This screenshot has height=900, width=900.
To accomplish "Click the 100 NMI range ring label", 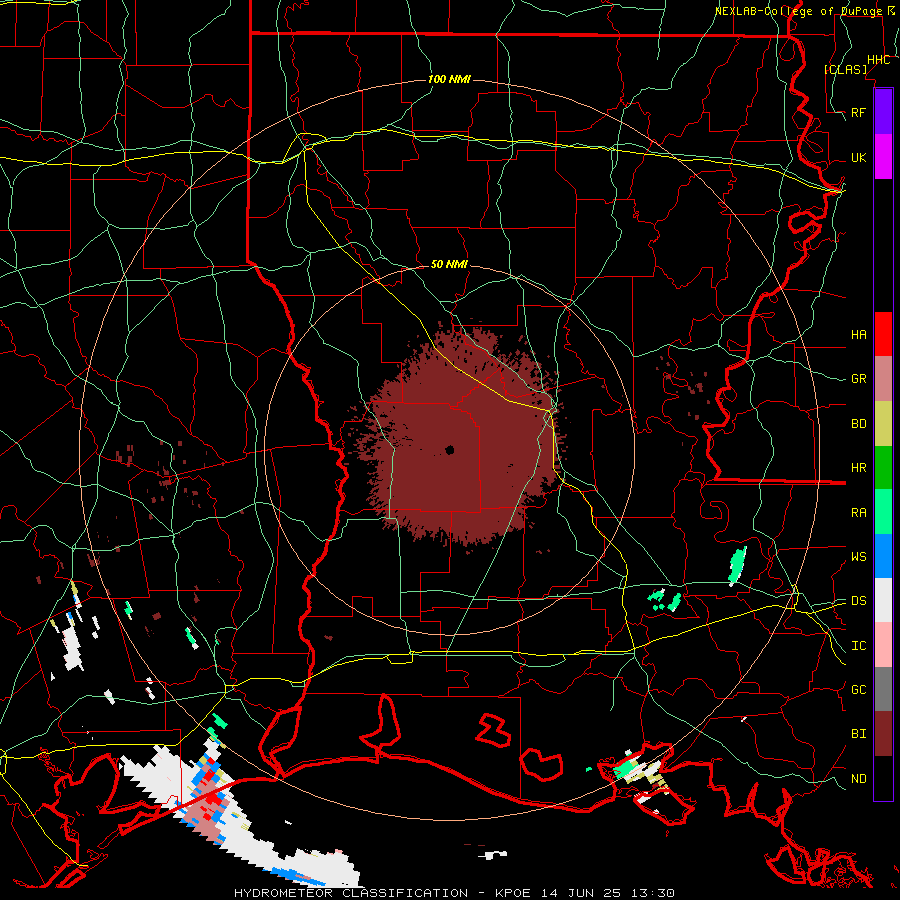I will coord(449,79).
